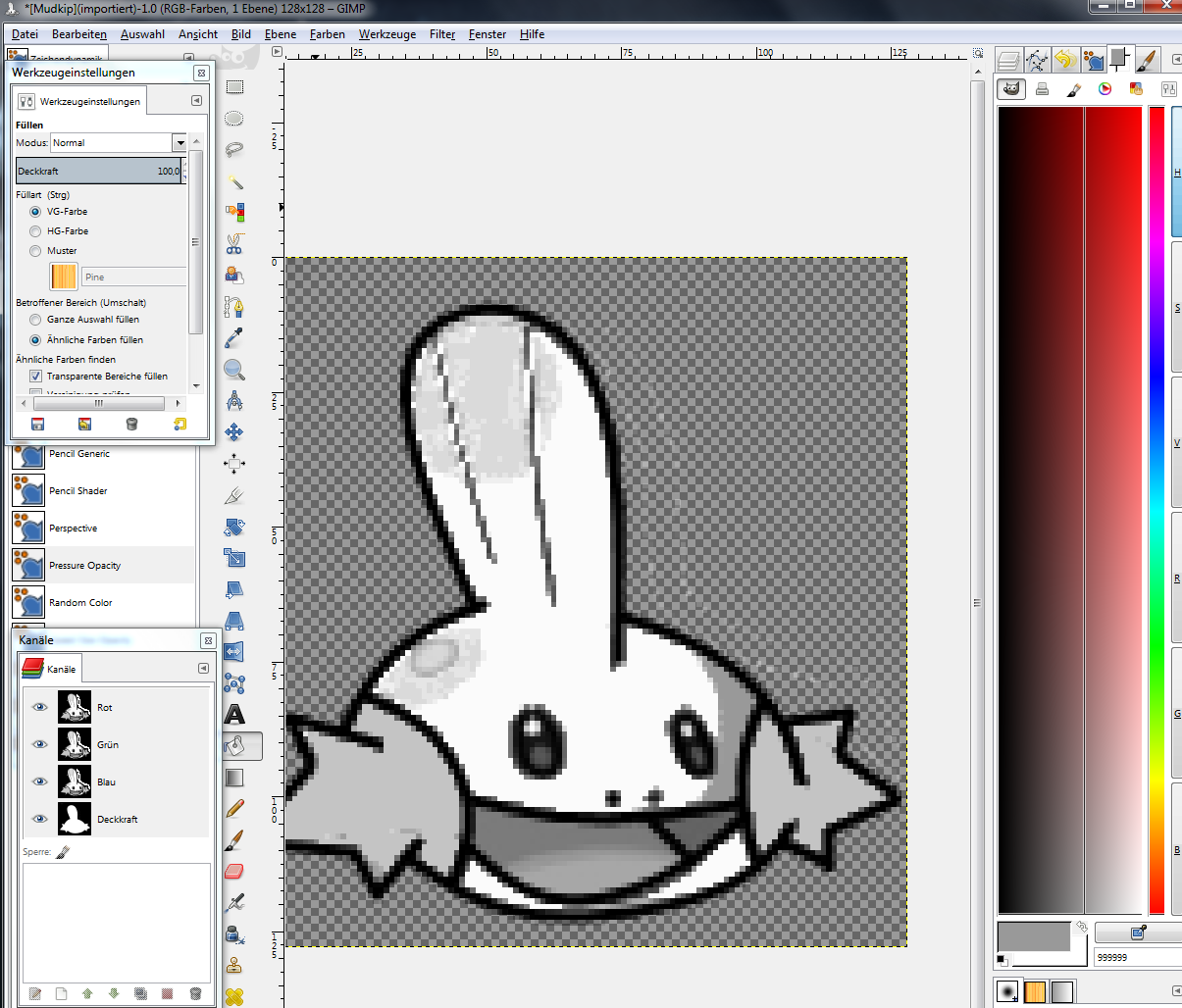Image resolution: width=1182 pixels, height=1008 pixels.
Task: Select the Pressure Opacity dynamics entry
Action: 103,565
